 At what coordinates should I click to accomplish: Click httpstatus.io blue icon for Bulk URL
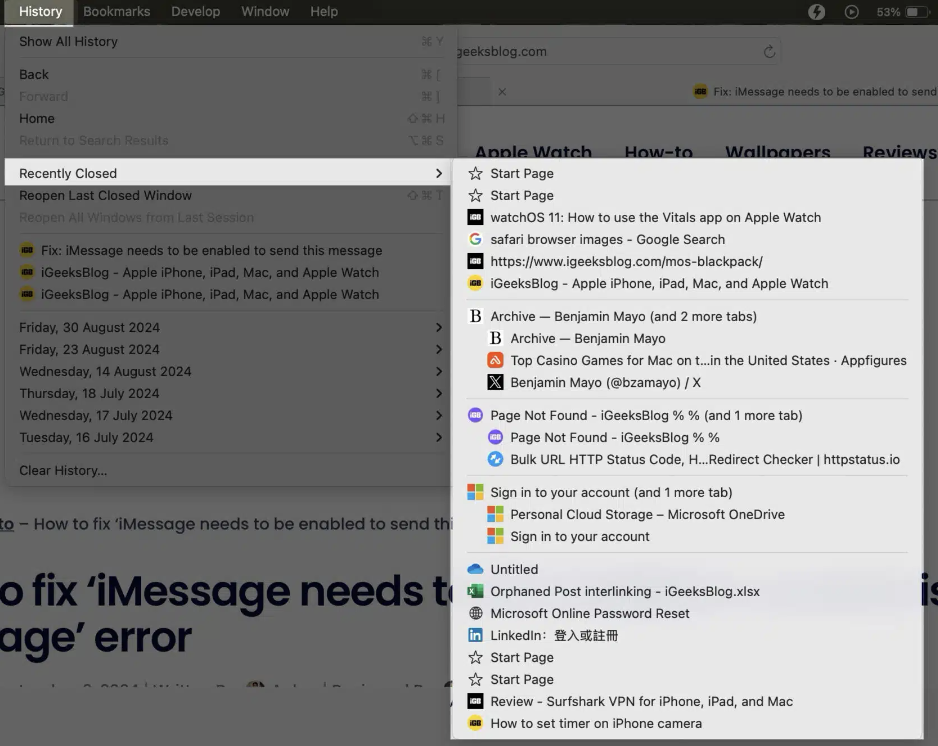(x=495, y=459)
